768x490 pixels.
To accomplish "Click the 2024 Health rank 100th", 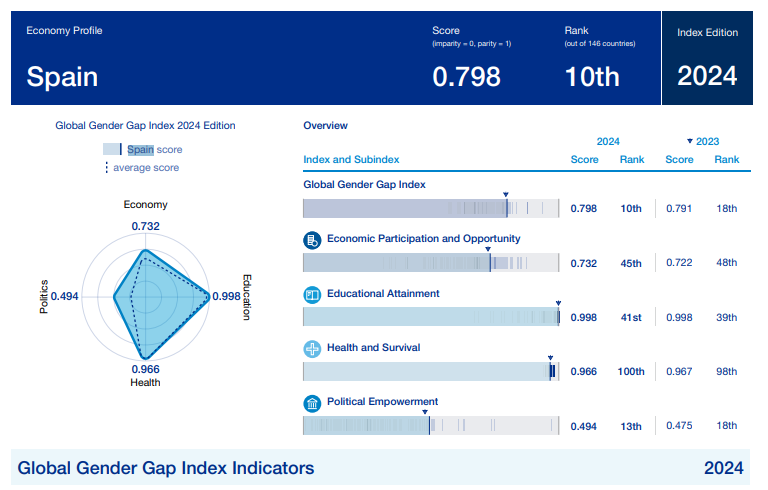I will (x=631, y=371).
